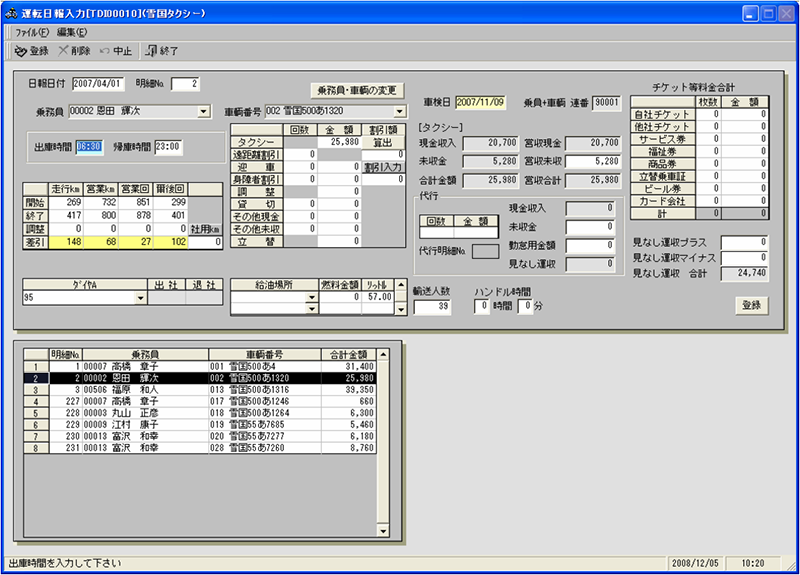Click the 登録 button under the ticket totals
This screenshot has width=800, height=575.
pyautogui.click(x=752, y=305)
